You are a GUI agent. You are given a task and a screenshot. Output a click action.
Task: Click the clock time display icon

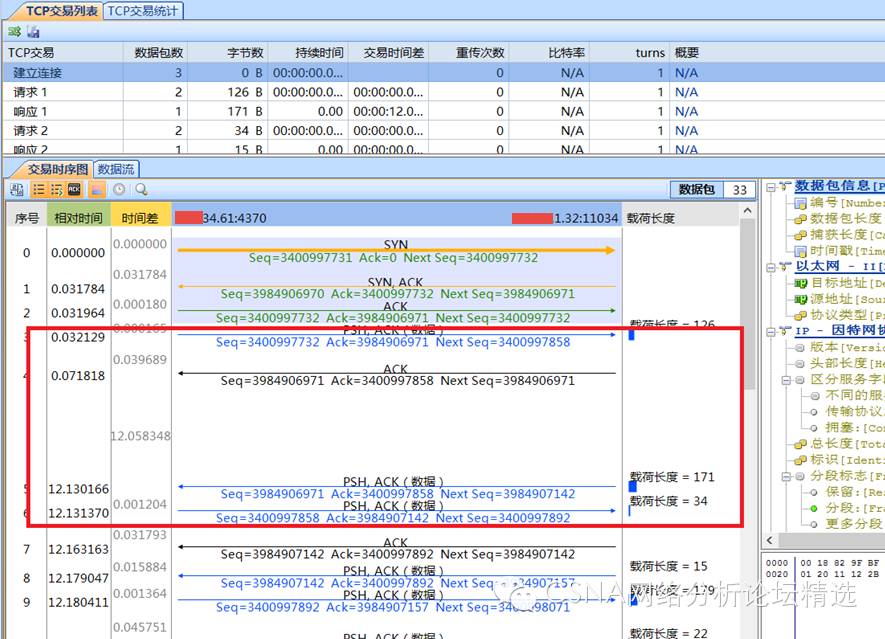click(119, 189)
